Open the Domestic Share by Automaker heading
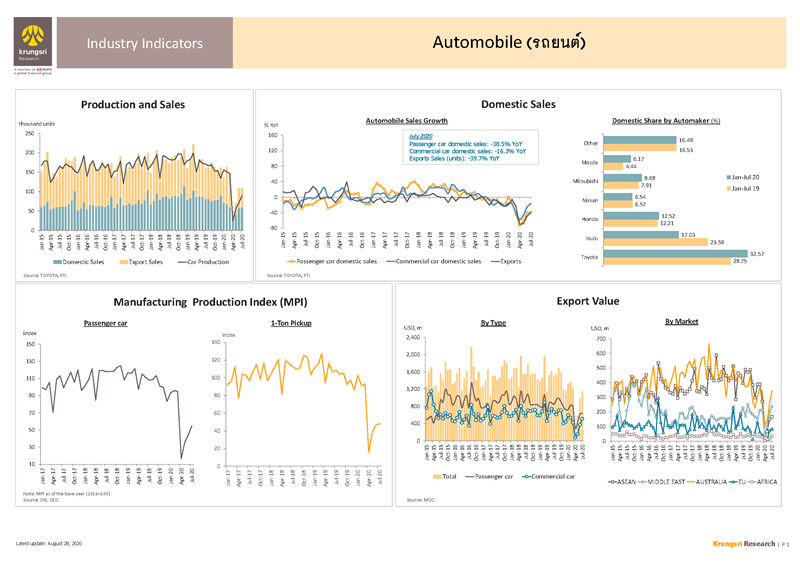 coord(666,120)
